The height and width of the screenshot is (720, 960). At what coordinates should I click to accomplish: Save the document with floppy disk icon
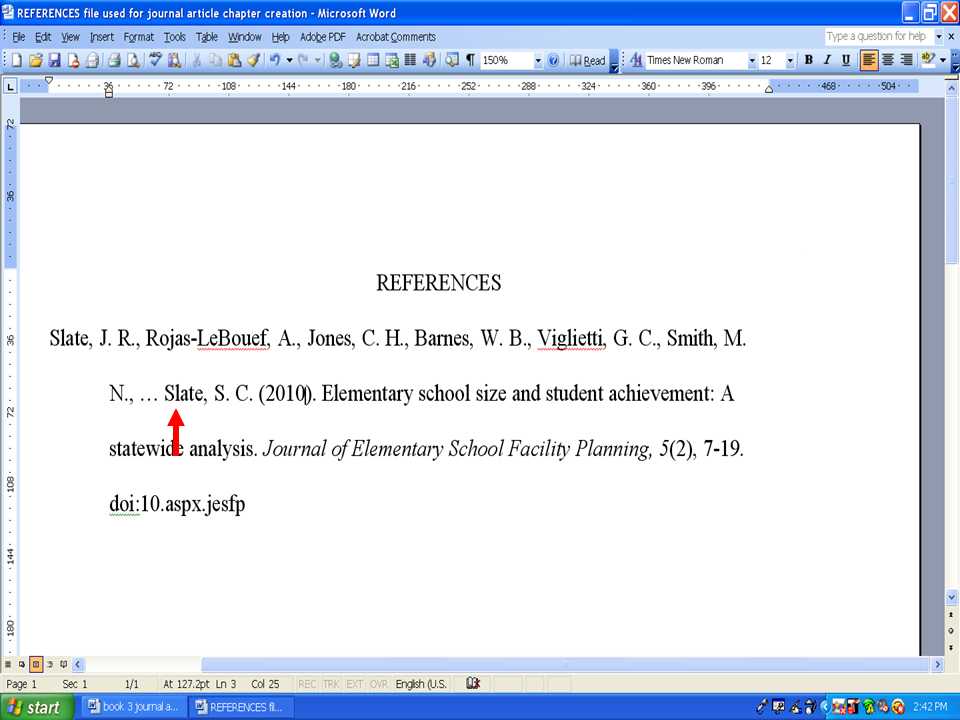click(54, 60)
